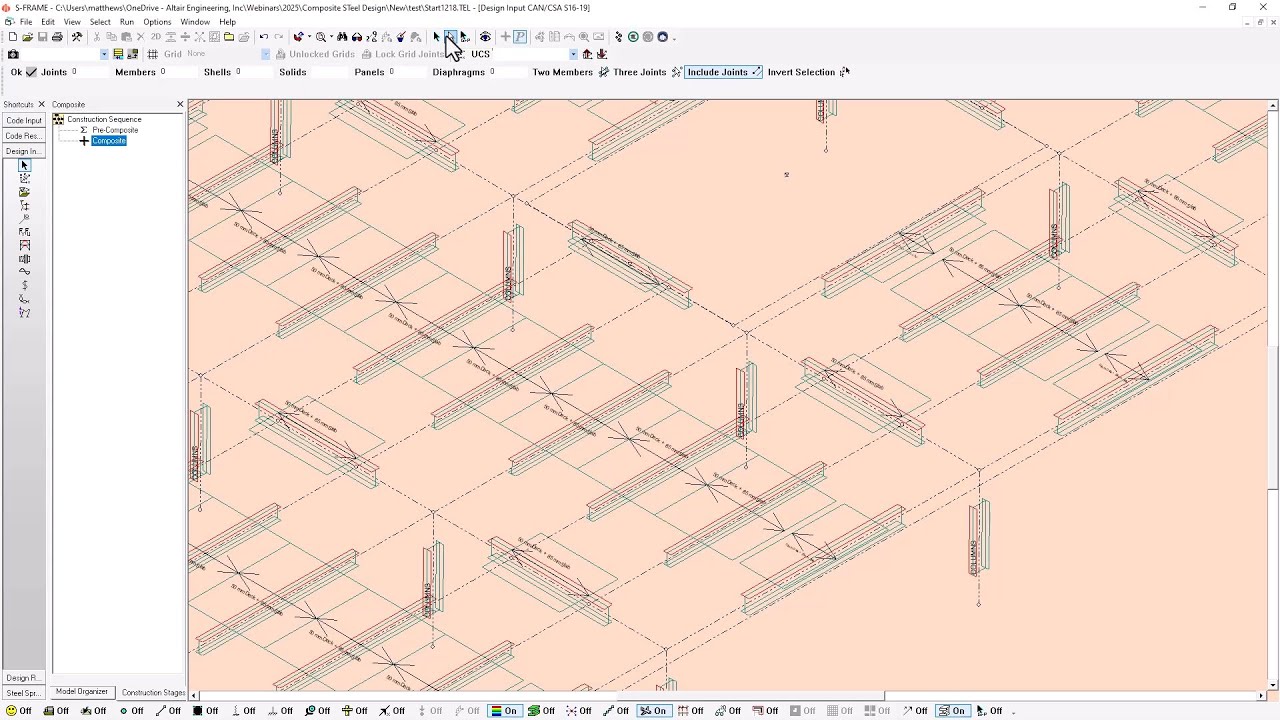Click the green folder shortcut icon
Screen dimensions: 1280x720
[x=24, y=192]
